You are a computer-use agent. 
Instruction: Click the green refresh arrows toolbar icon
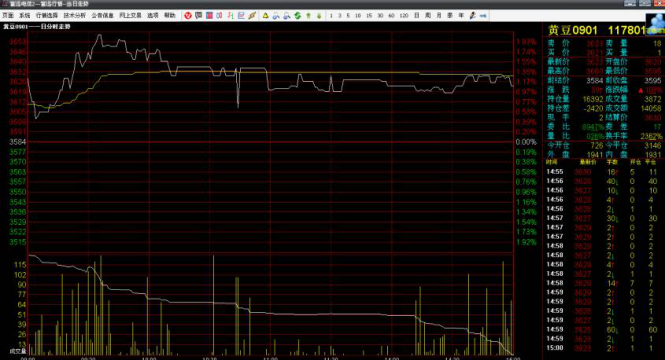(x=297, y=16)
